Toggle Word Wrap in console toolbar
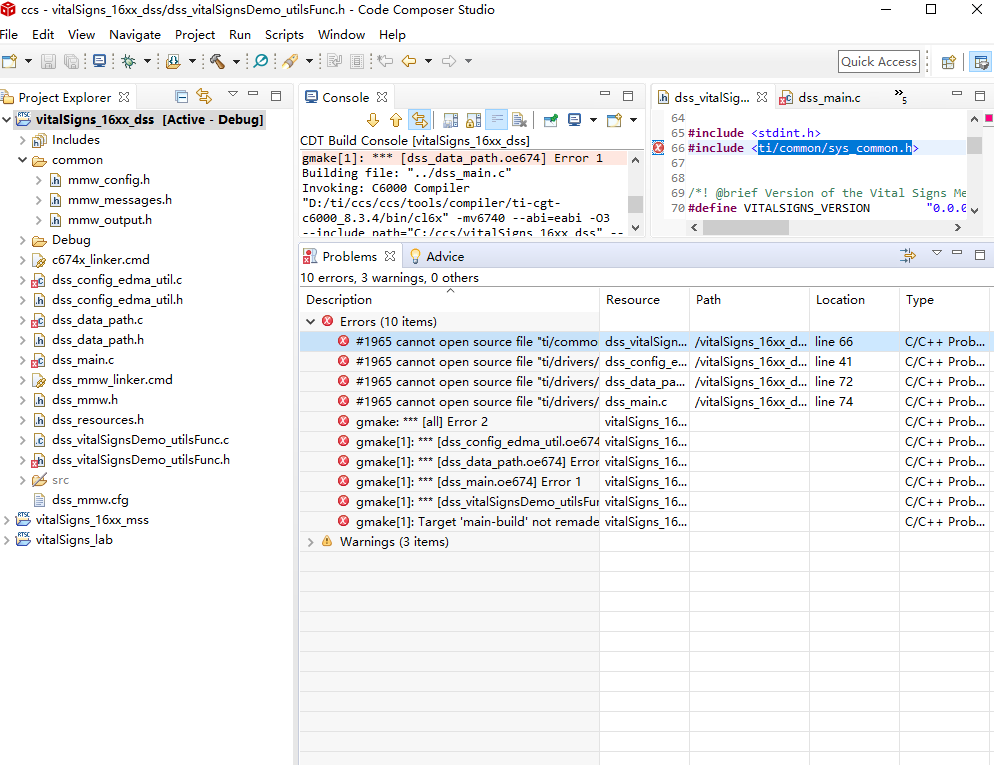Viewport: 994px width, 765px height. [x=496, y=120]
